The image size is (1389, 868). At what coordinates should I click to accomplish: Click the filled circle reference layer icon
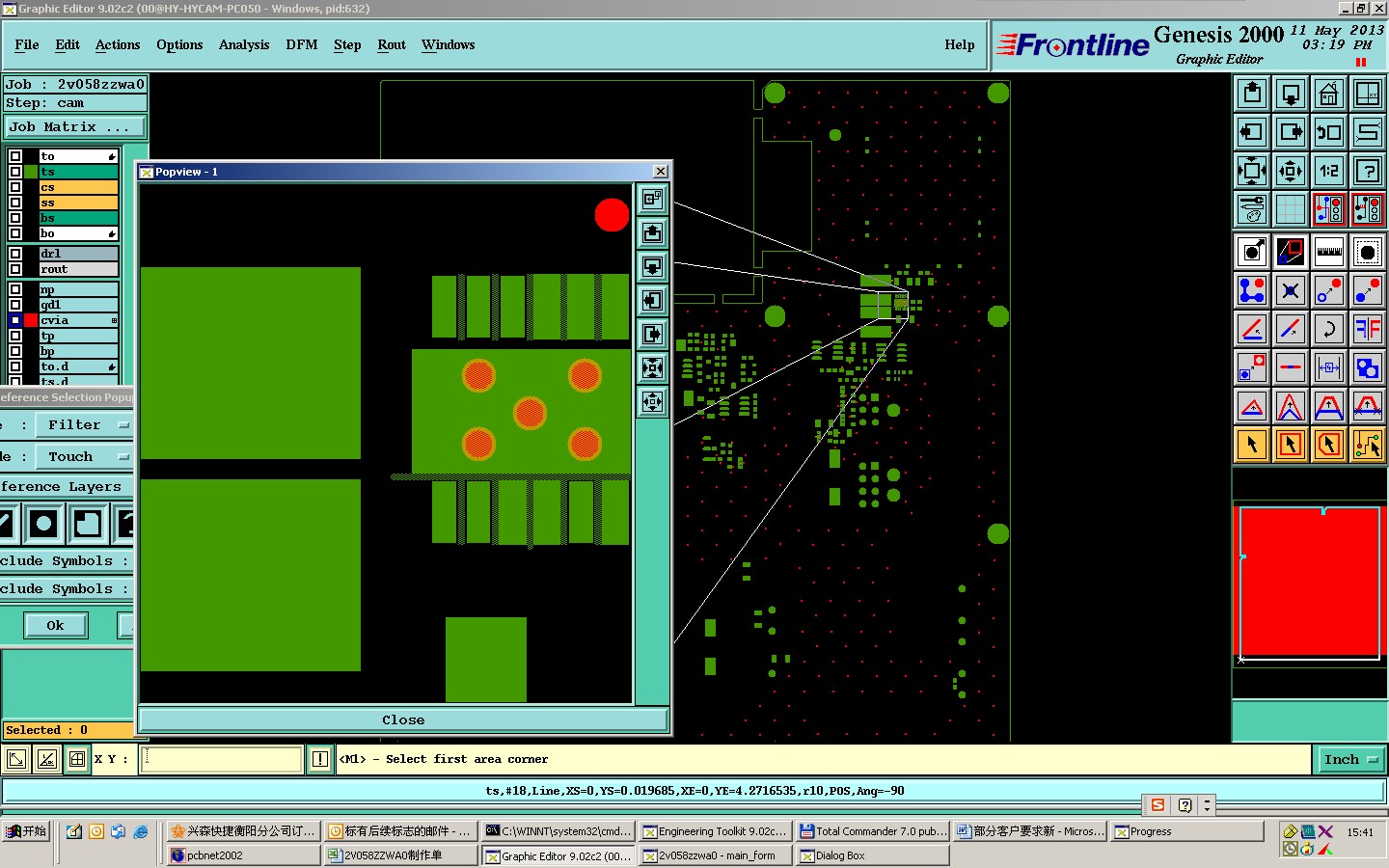(42, 524)
